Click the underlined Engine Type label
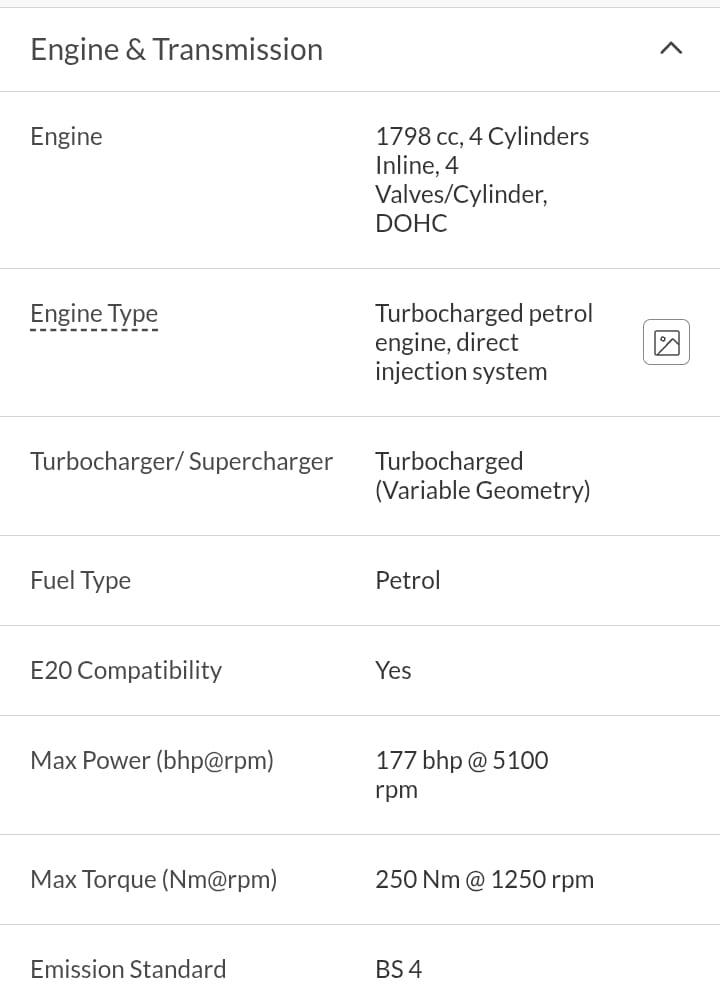Viewport: 720px width, 1002px height. [94, 314]
